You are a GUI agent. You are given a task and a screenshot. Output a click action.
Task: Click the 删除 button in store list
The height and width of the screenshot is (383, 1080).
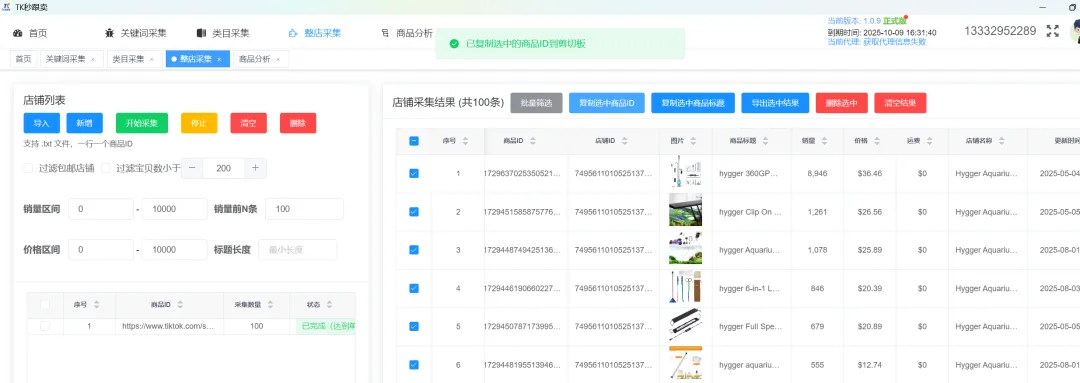point(298,123)
